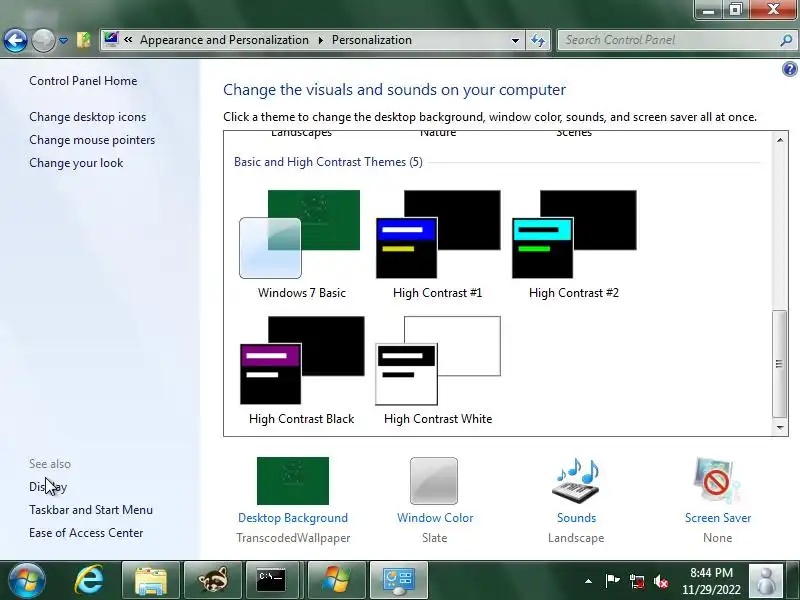This screenshot has height=600, width=800.
Task: Click the network tray icon
Action: pyautogui.click(x=637, y=581)
